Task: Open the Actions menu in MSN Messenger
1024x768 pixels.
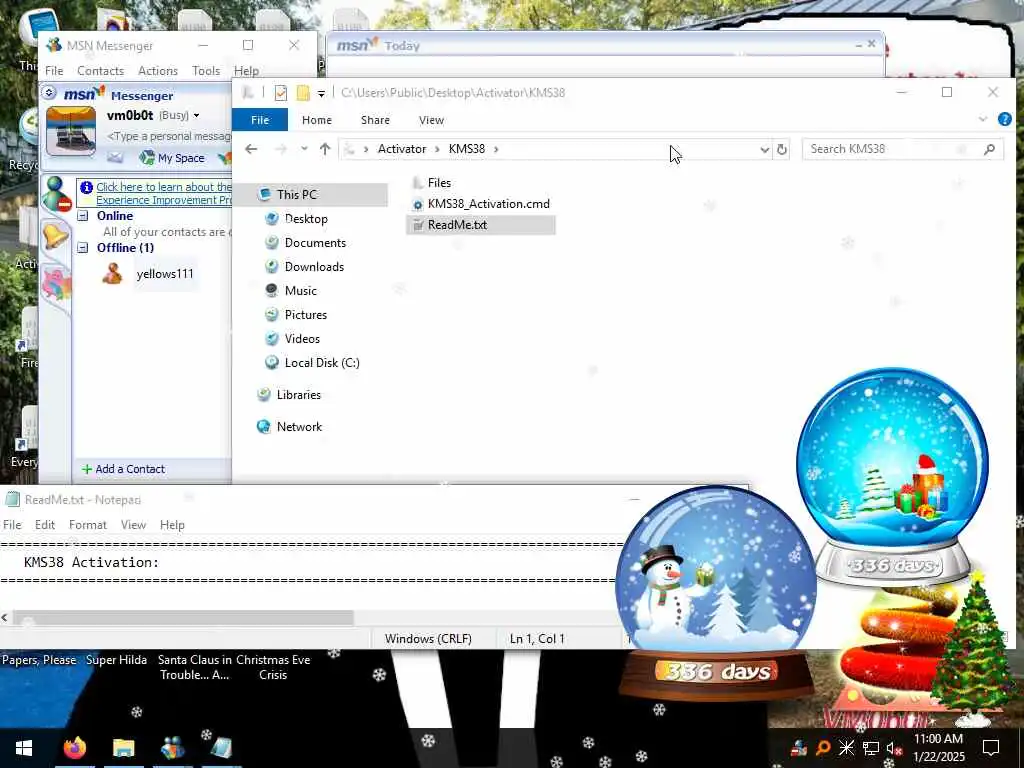Action: 158,71
